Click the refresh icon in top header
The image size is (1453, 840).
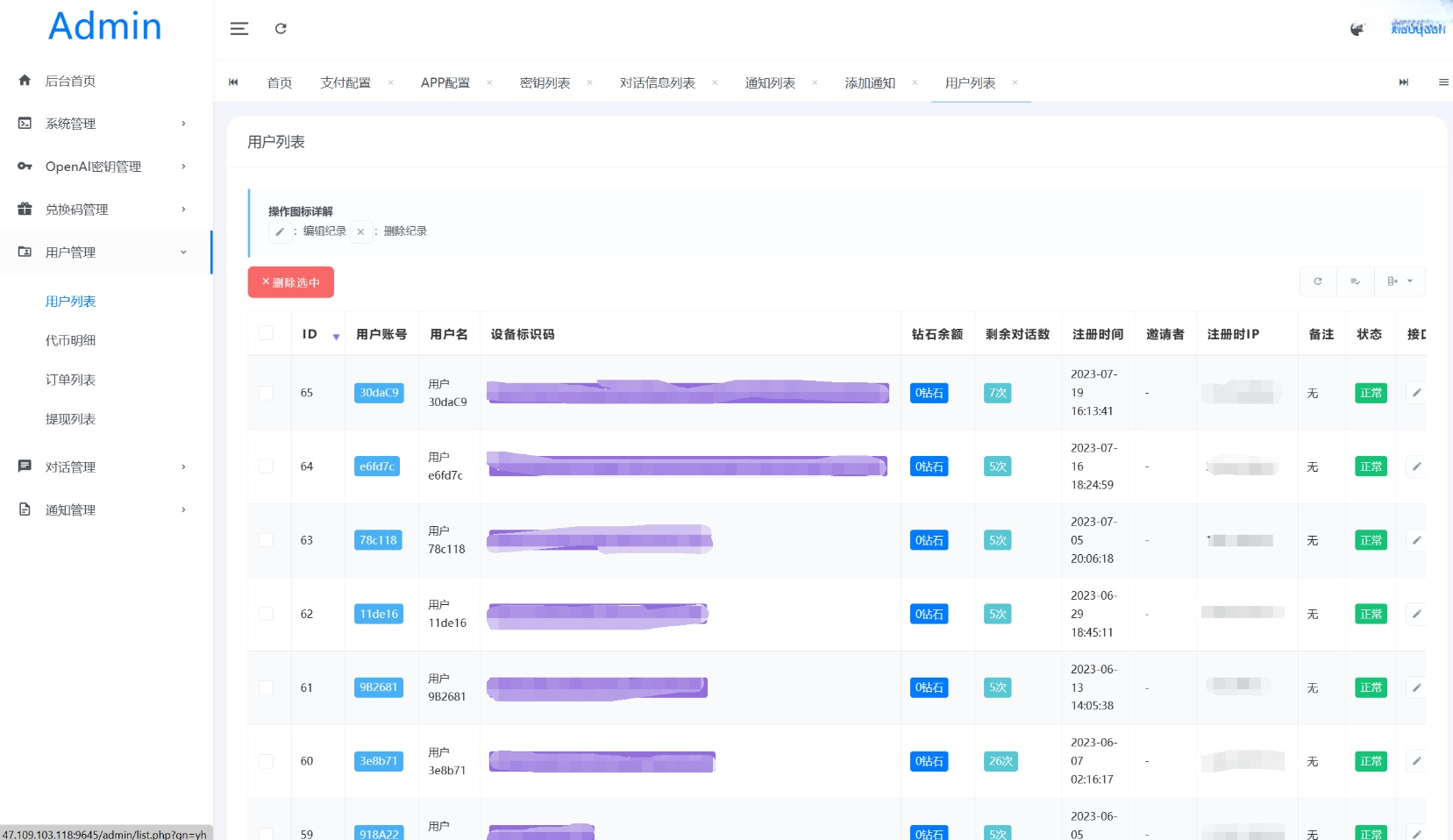pyautogui.click(x=281, y=29)
